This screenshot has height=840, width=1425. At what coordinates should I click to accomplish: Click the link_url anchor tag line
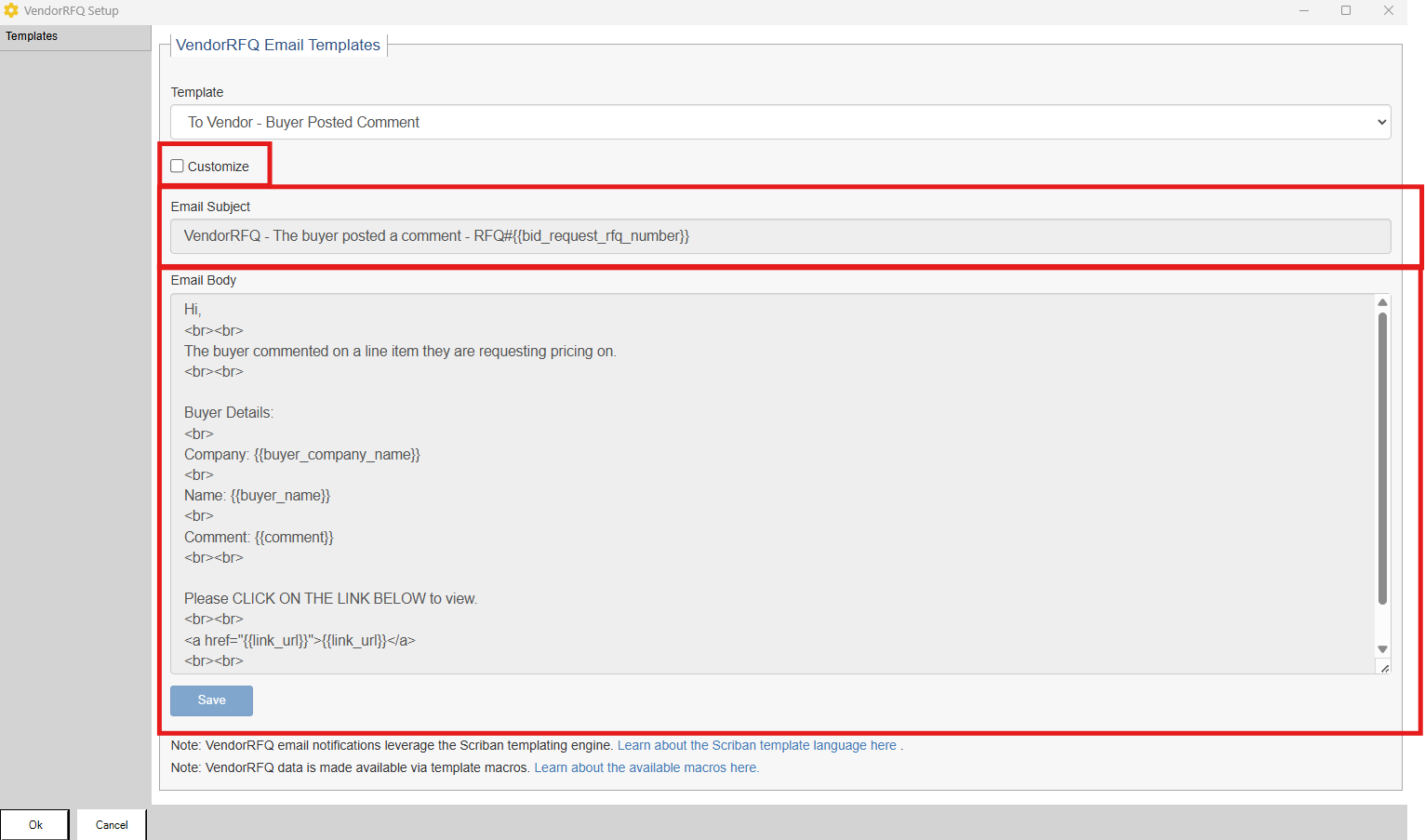click(x=300, y=640)
